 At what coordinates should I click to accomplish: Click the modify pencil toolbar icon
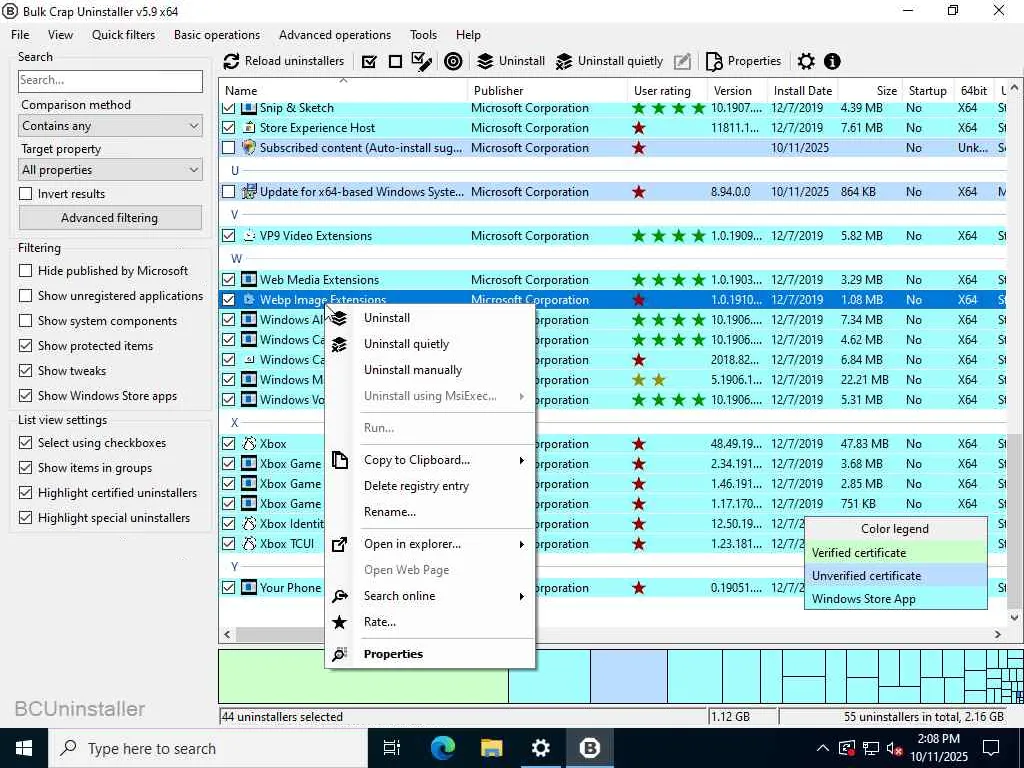click(682, 61)
